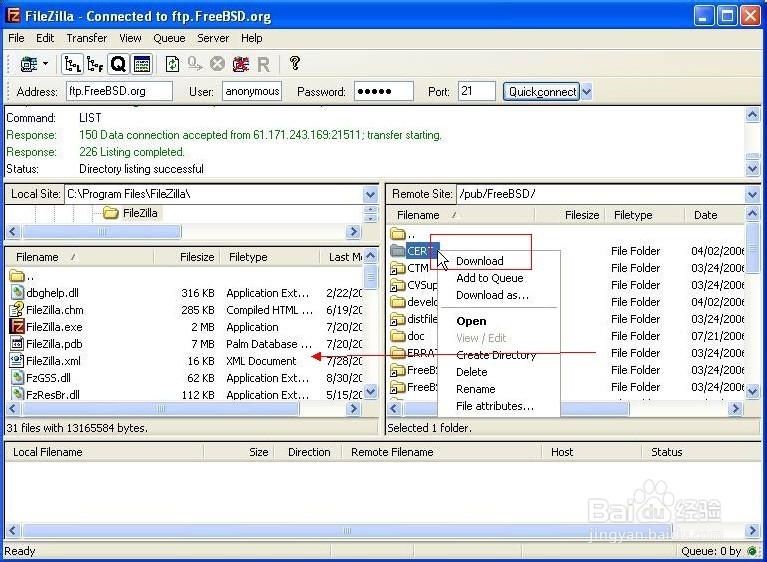Expand the Local Site path dropdown

pos(370,195)
